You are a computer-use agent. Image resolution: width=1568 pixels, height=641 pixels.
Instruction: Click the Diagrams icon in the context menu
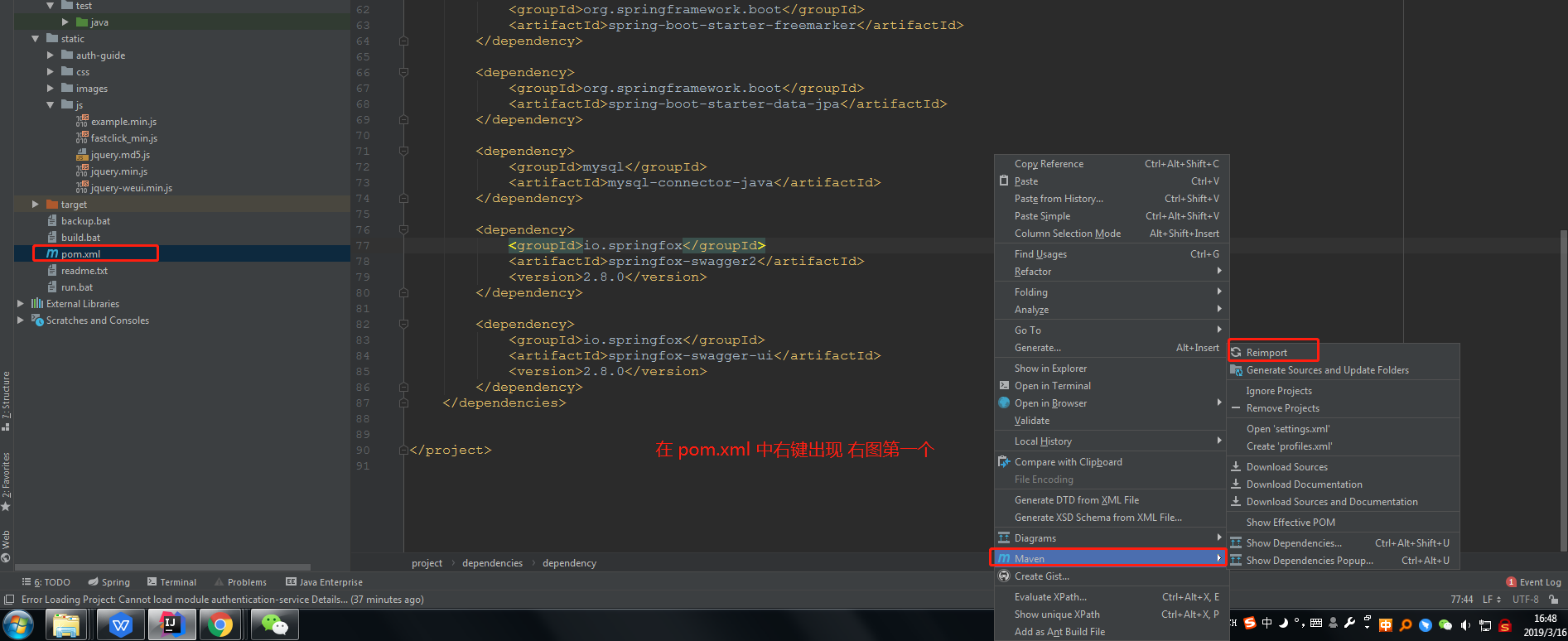pyautogui.click(x=1004, y=538)
